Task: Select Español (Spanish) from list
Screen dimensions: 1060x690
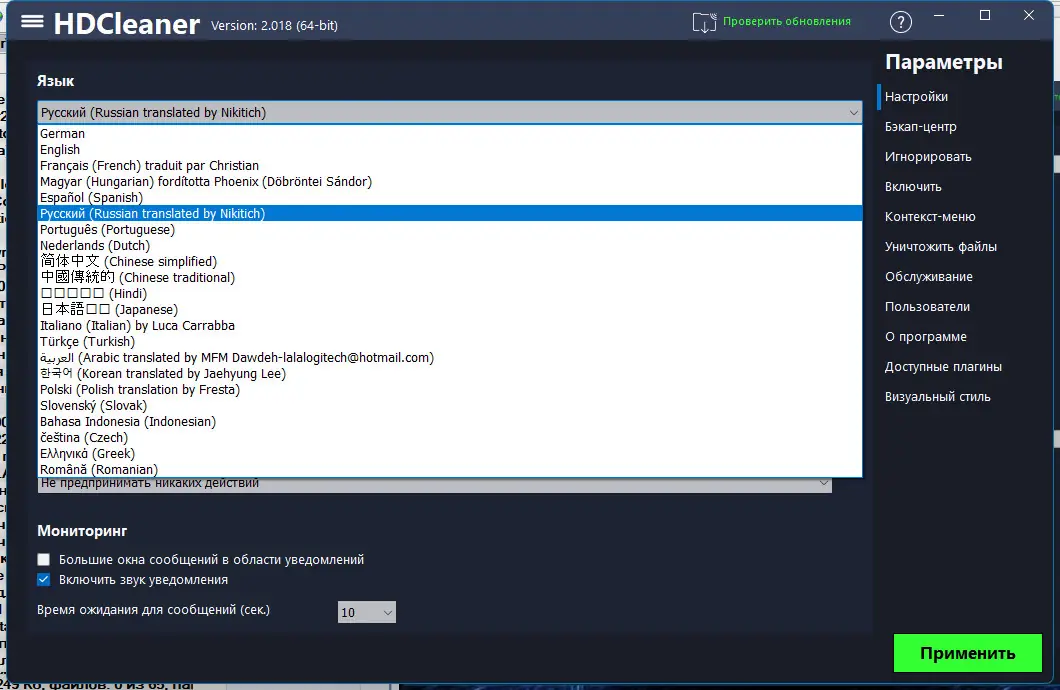Action: point(450,197)
